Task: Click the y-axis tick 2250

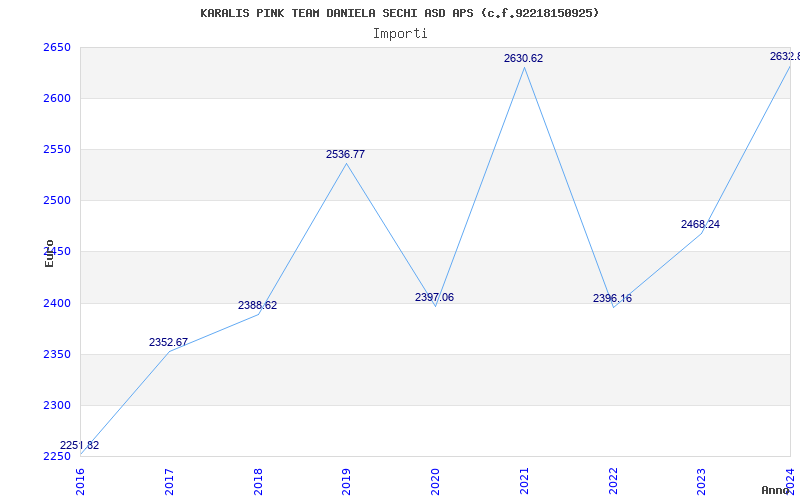Action: pyautogui.click(x=57, y=457)
